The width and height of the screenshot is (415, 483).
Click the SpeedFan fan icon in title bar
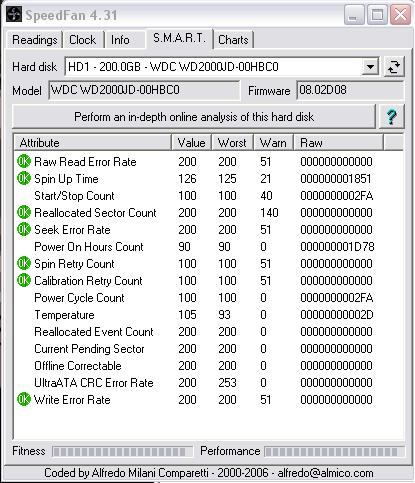point(14,14)
